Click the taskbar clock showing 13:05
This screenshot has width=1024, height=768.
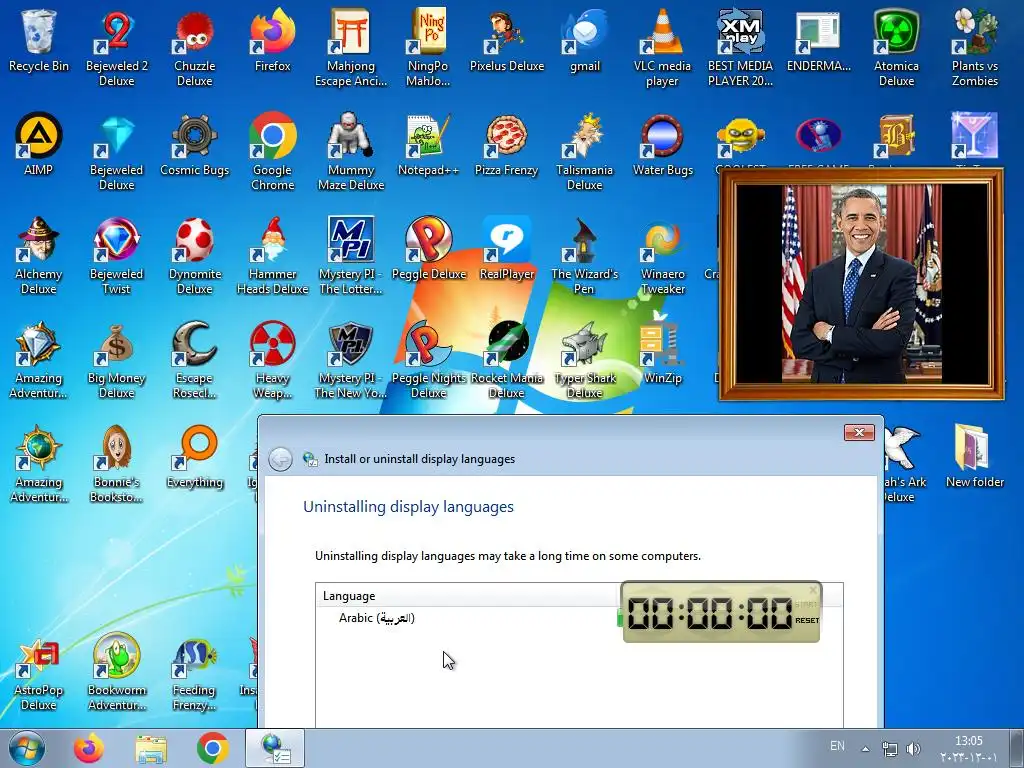(x=968, y=748)
